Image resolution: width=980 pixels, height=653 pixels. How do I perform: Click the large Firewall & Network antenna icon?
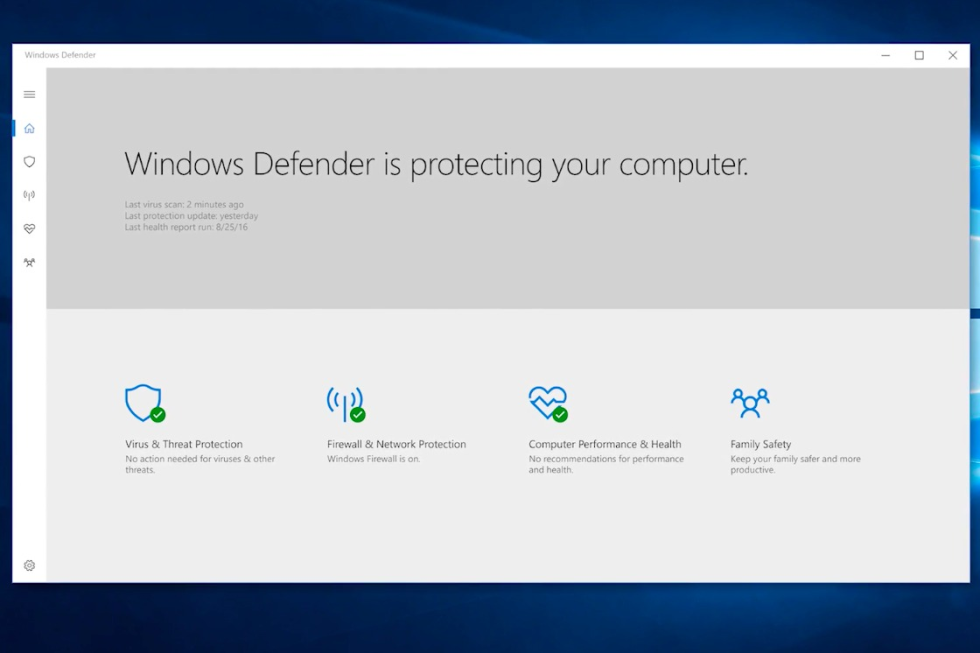tap(345, 403)
